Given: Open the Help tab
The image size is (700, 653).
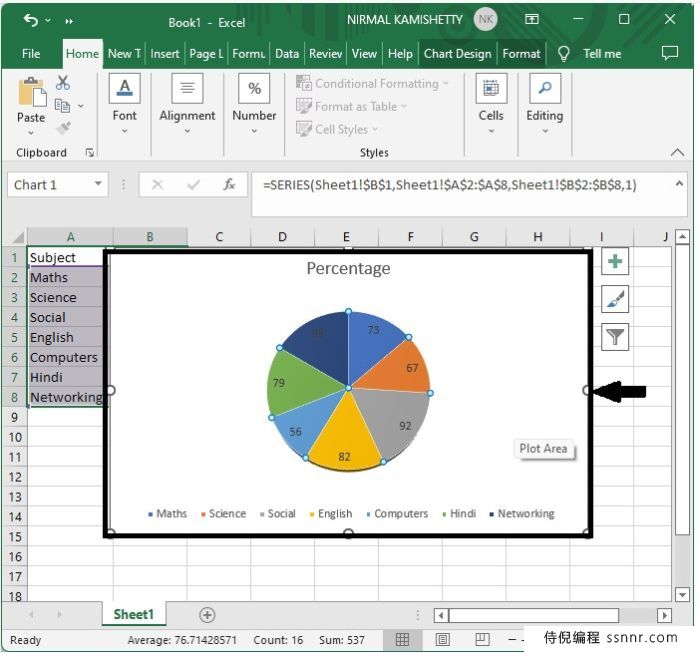Looking at the screenshot, I should coord(400,54).
